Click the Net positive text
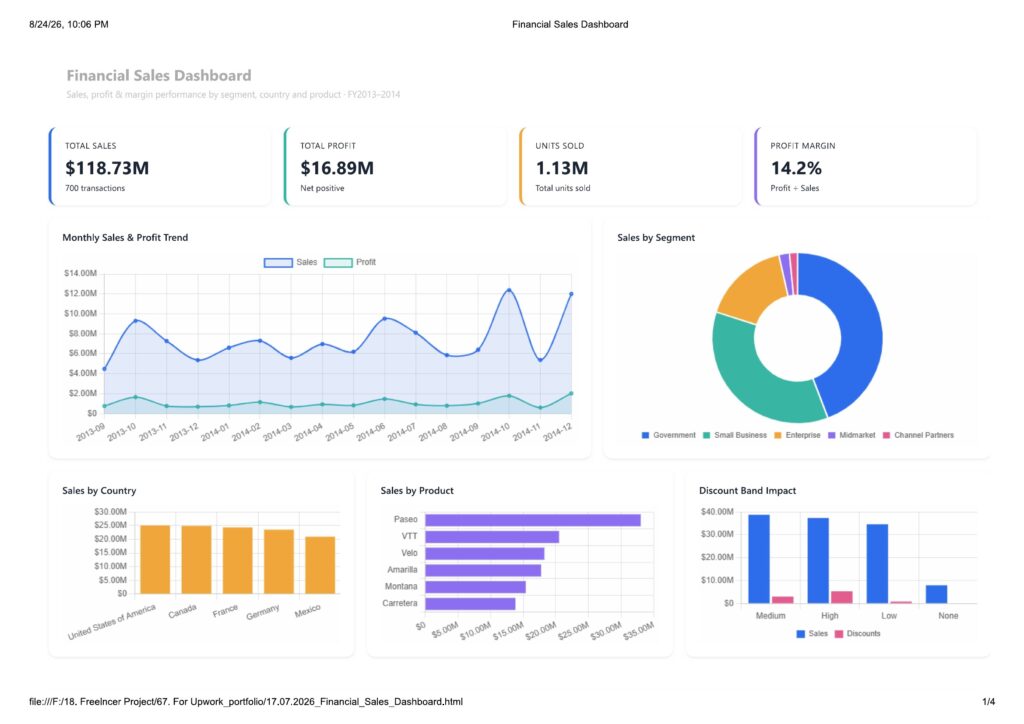This screenshot has width=1024, height=724. coord(322,188)
